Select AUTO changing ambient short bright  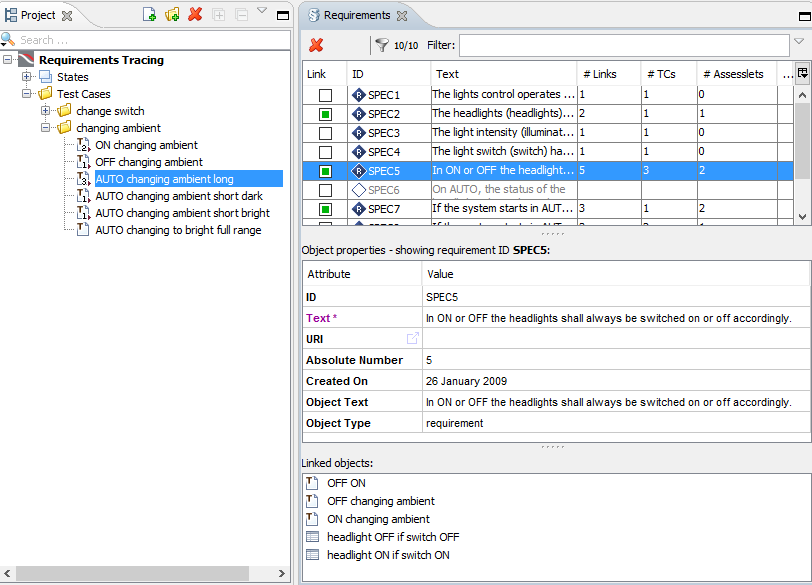coord(182,213)
